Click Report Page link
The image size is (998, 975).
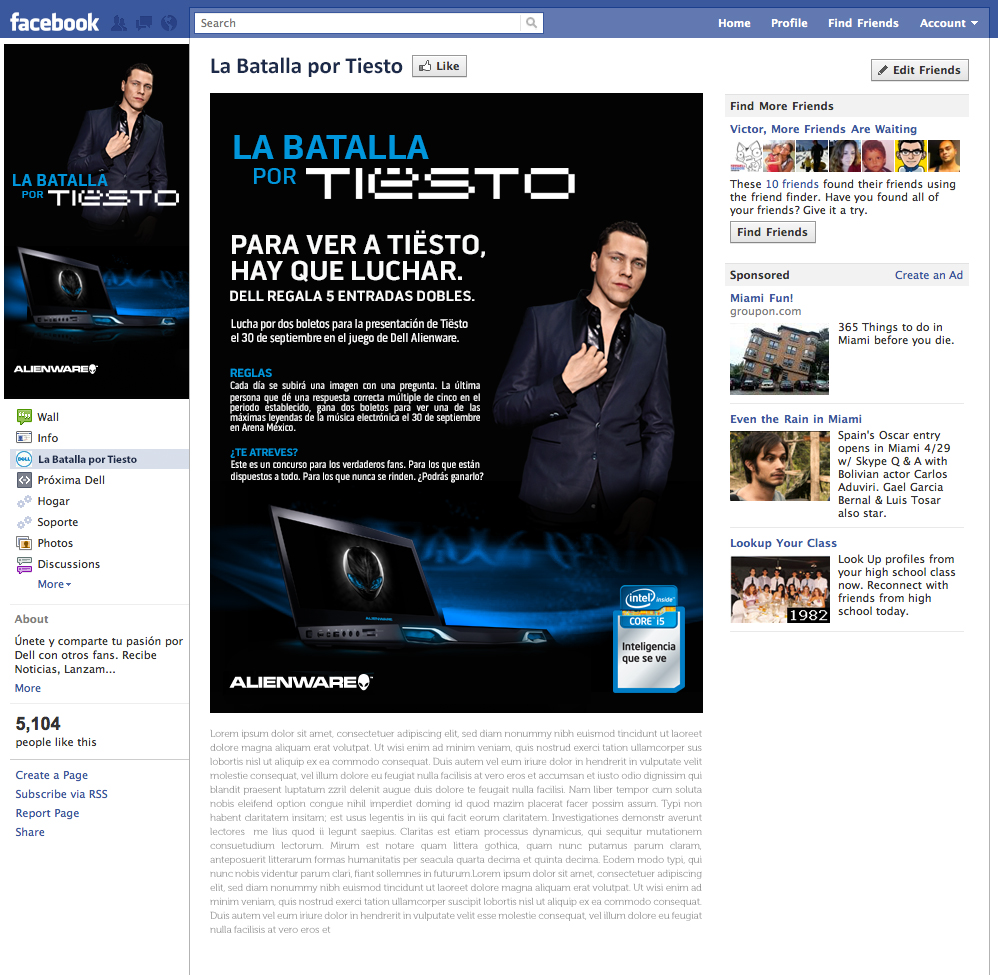[47, 813]
